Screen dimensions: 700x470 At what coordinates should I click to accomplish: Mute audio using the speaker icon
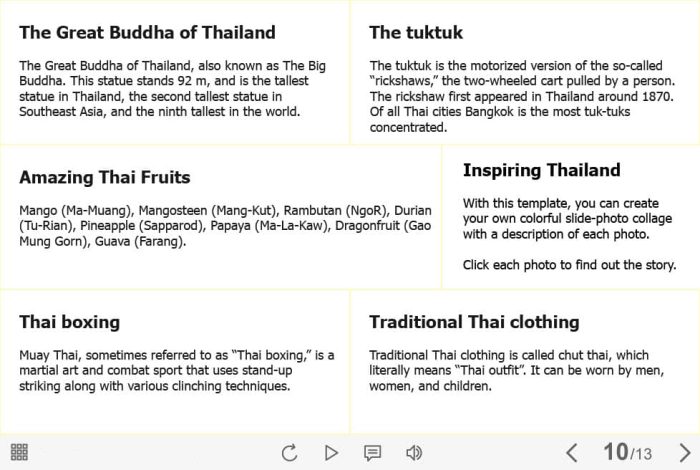[414, 453]
